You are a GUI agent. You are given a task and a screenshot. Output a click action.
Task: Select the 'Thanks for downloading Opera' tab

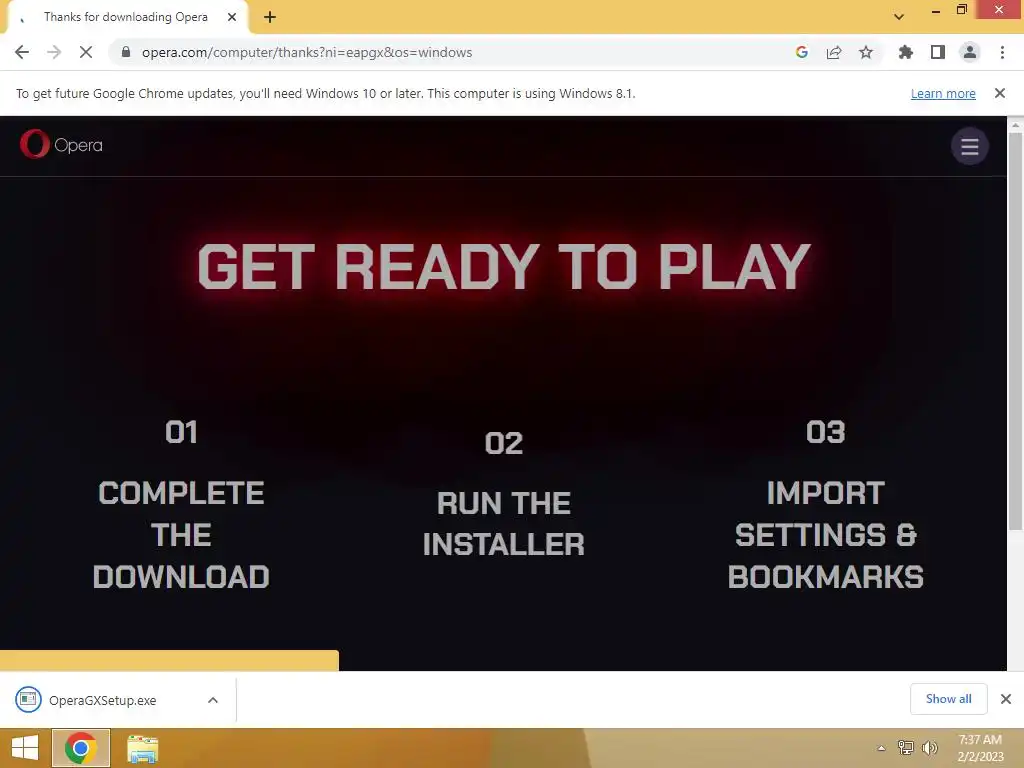(127, 17)
